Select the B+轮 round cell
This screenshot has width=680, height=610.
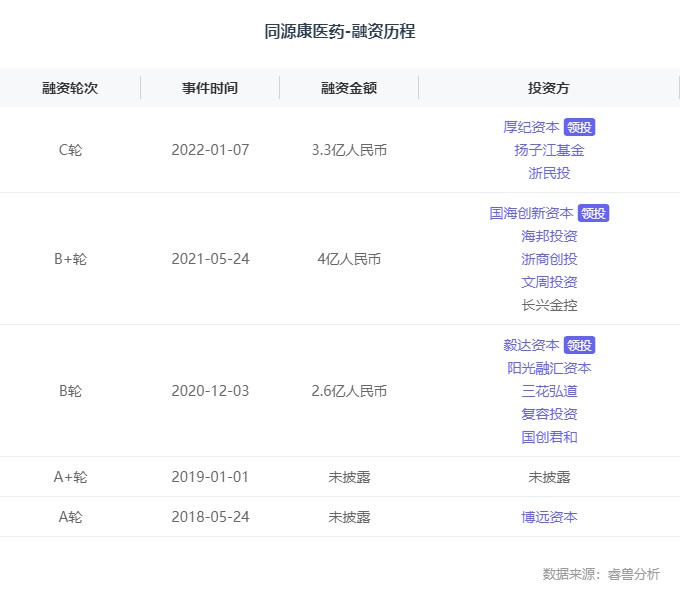[x=70, y=259]
